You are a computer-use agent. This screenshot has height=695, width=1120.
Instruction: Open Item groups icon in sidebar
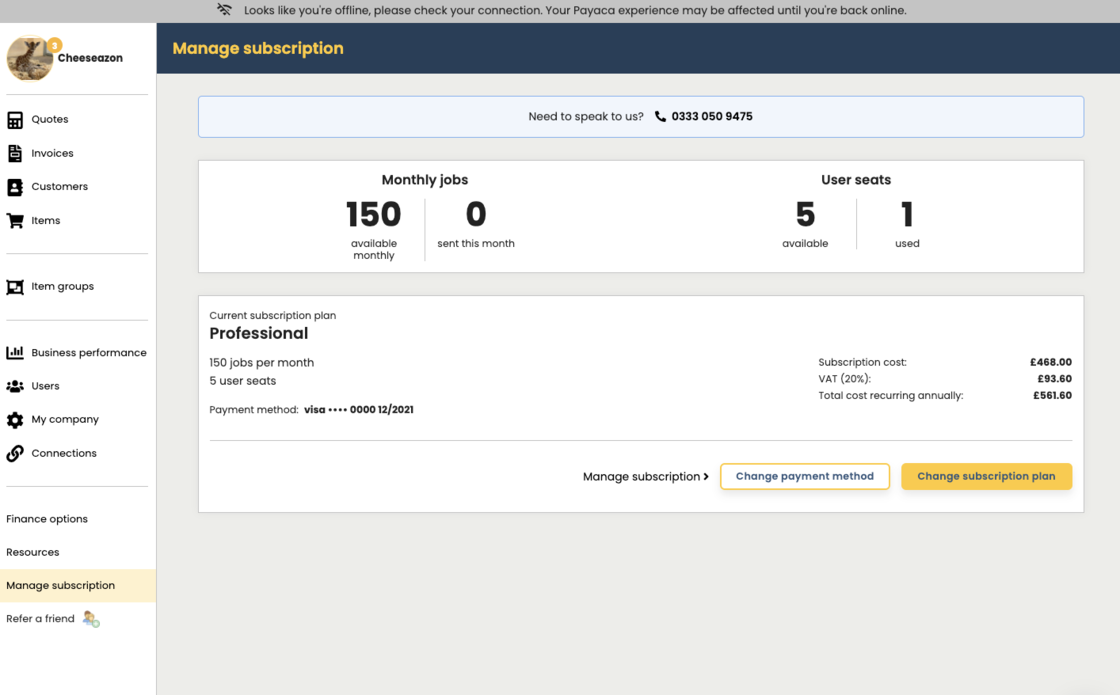point(15,287)
